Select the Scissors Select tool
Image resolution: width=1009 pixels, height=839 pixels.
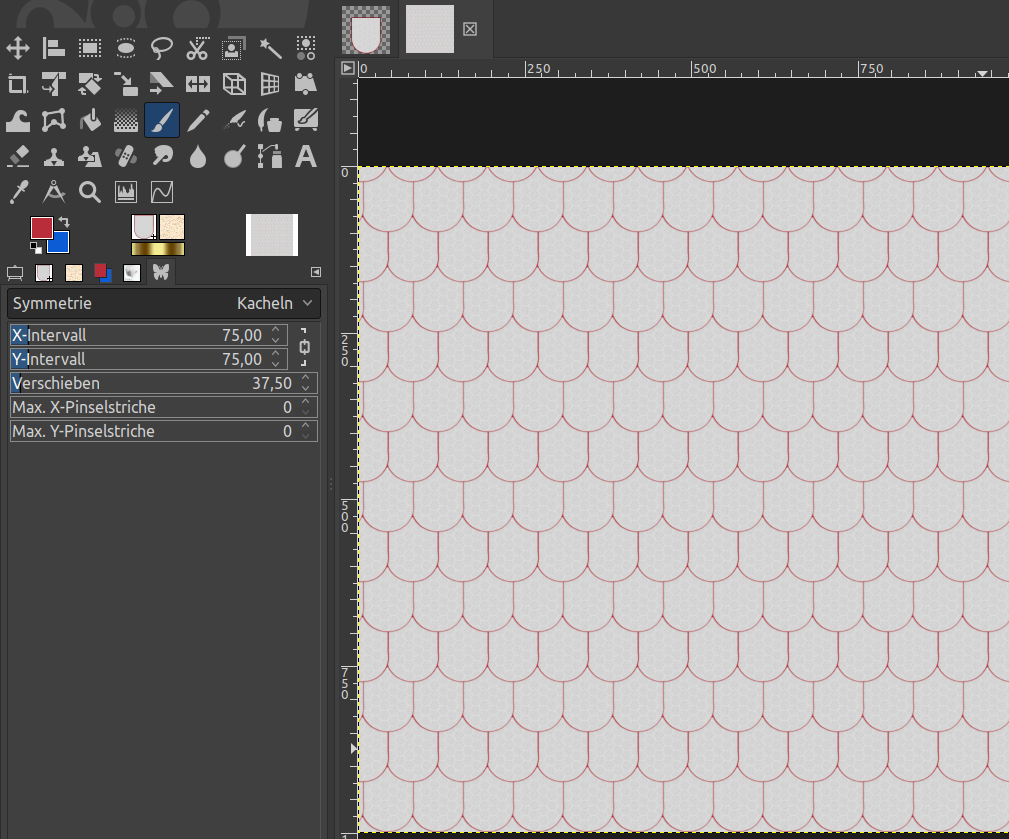(197, 47)
